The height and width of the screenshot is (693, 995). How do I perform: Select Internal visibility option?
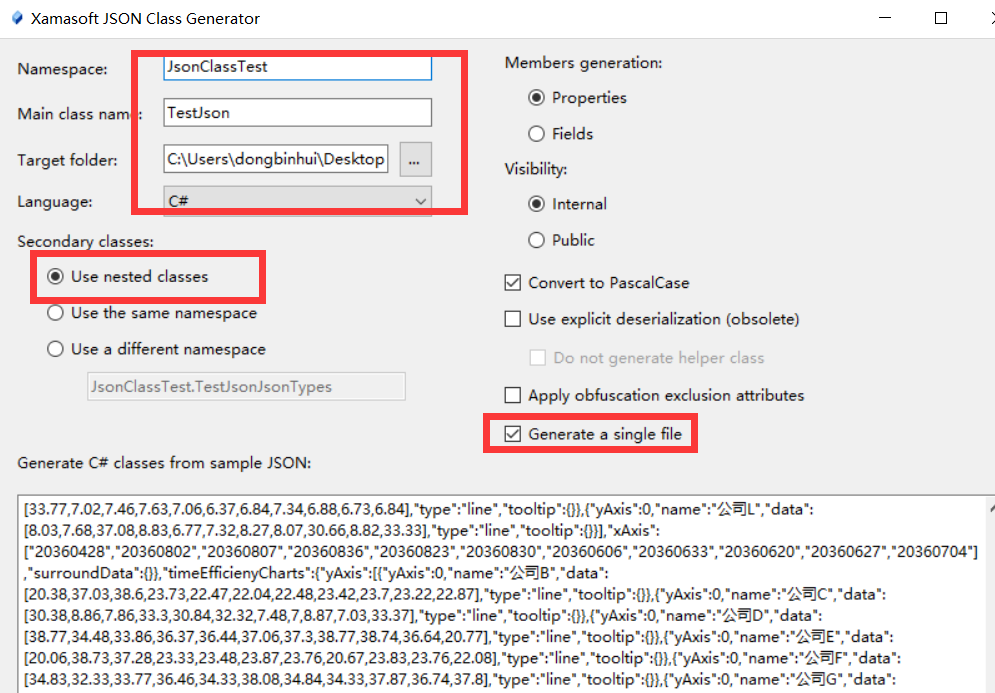[x=537, y=203]
